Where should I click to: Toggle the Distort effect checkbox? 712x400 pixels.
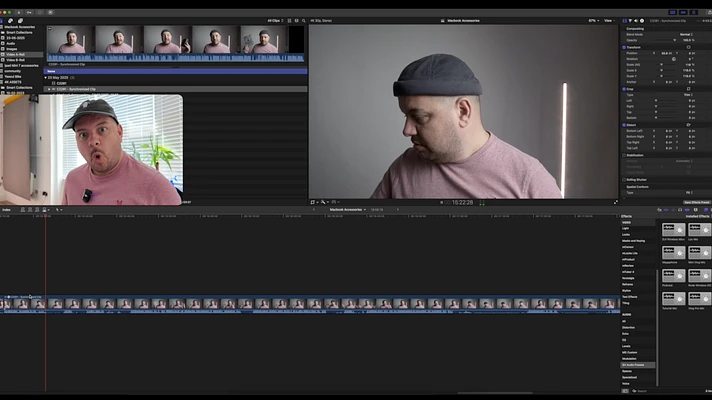pyautogui.click(x=624, y=125)
